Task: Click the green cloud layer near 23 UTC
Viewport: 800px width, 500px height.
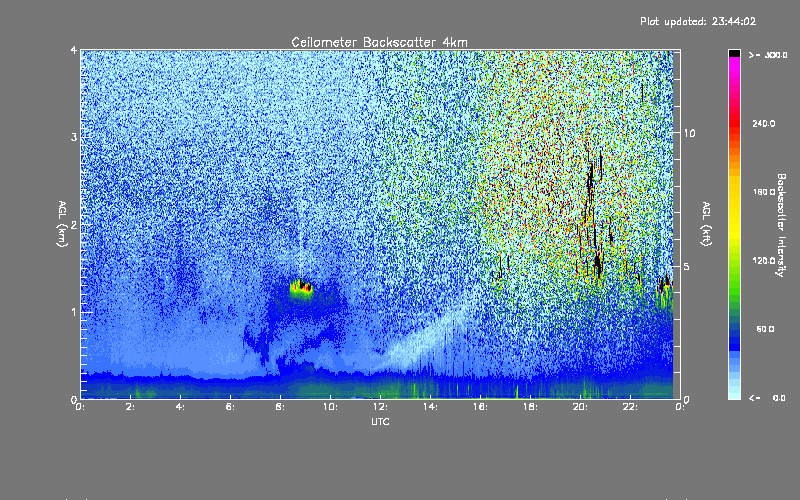Action: pos(664,293)
